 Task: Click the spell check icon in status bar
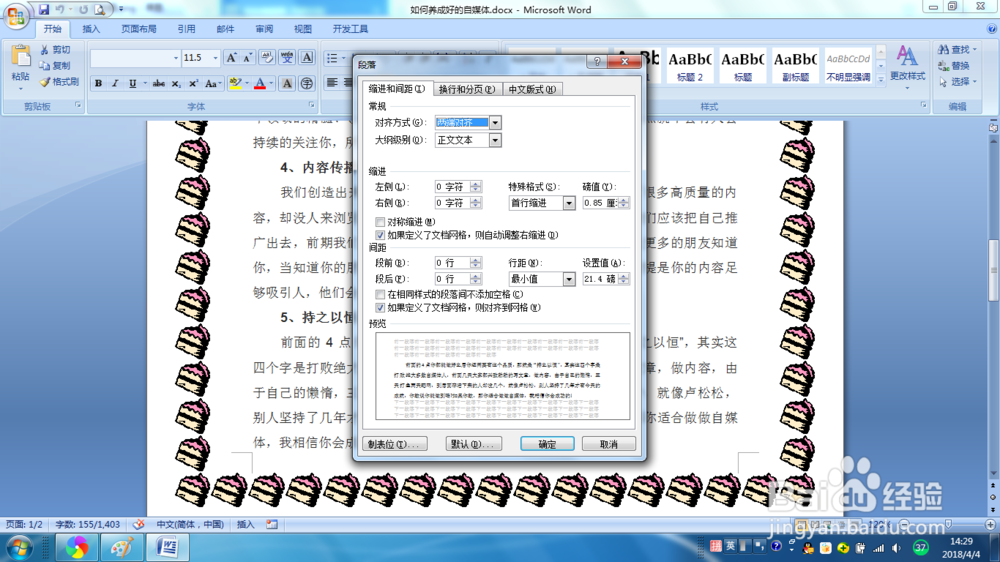pos(138,524)
